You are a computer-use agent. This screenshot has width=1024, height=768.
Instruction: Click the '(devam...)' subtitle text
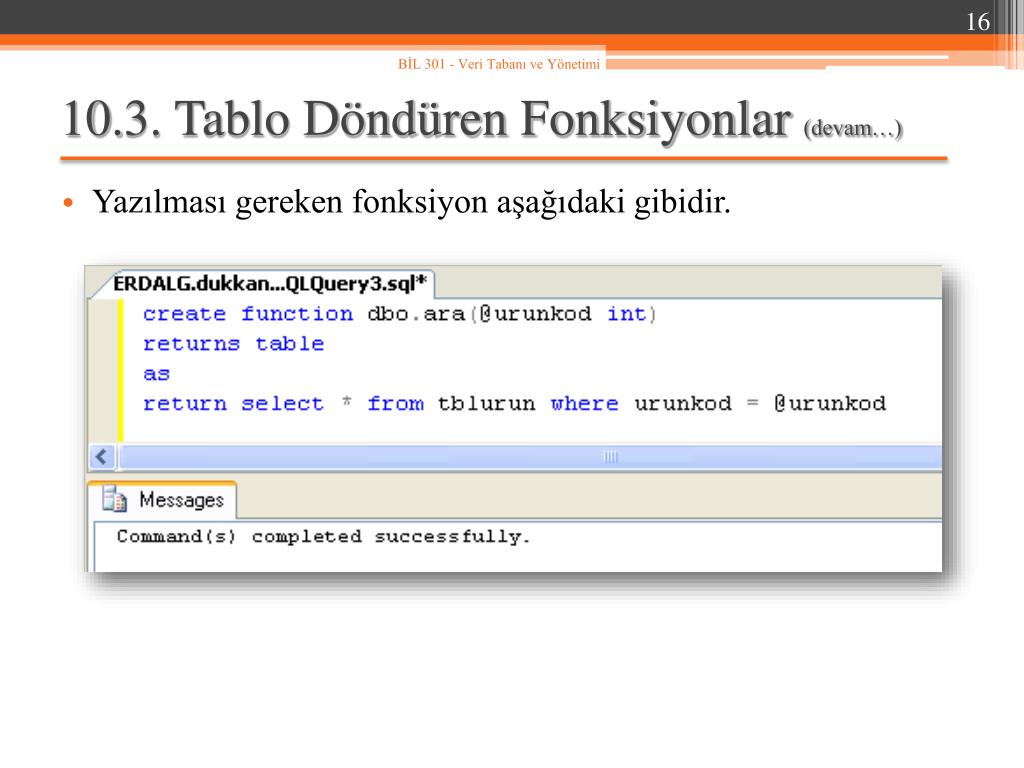click(853, 128)
